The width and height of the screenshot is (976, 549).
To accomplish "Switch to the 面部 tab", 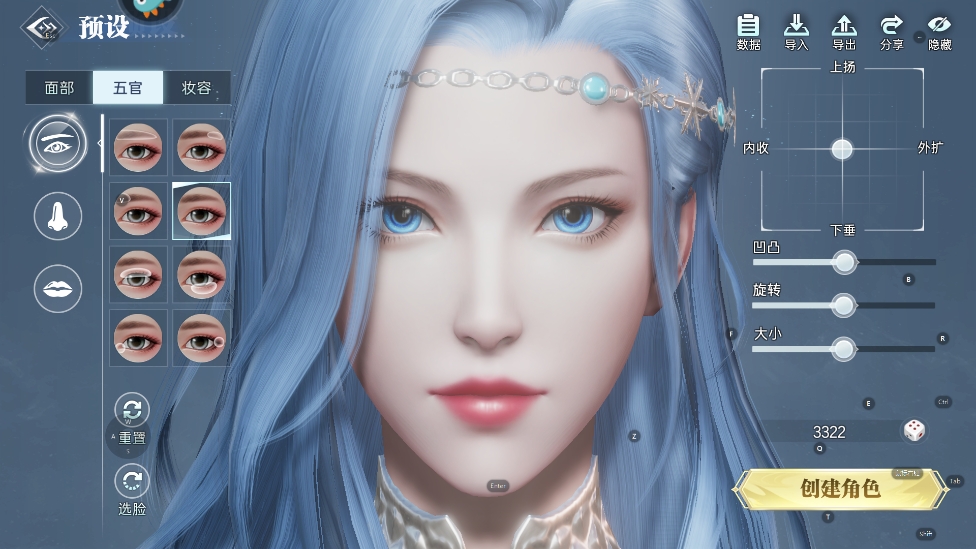I will (59, 88).
